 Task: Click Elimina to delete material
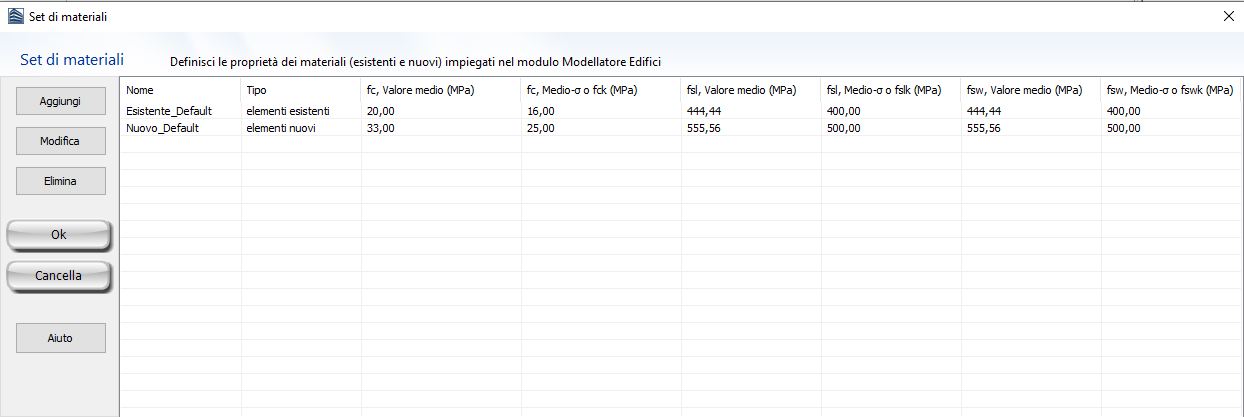[x=60, y=181]
